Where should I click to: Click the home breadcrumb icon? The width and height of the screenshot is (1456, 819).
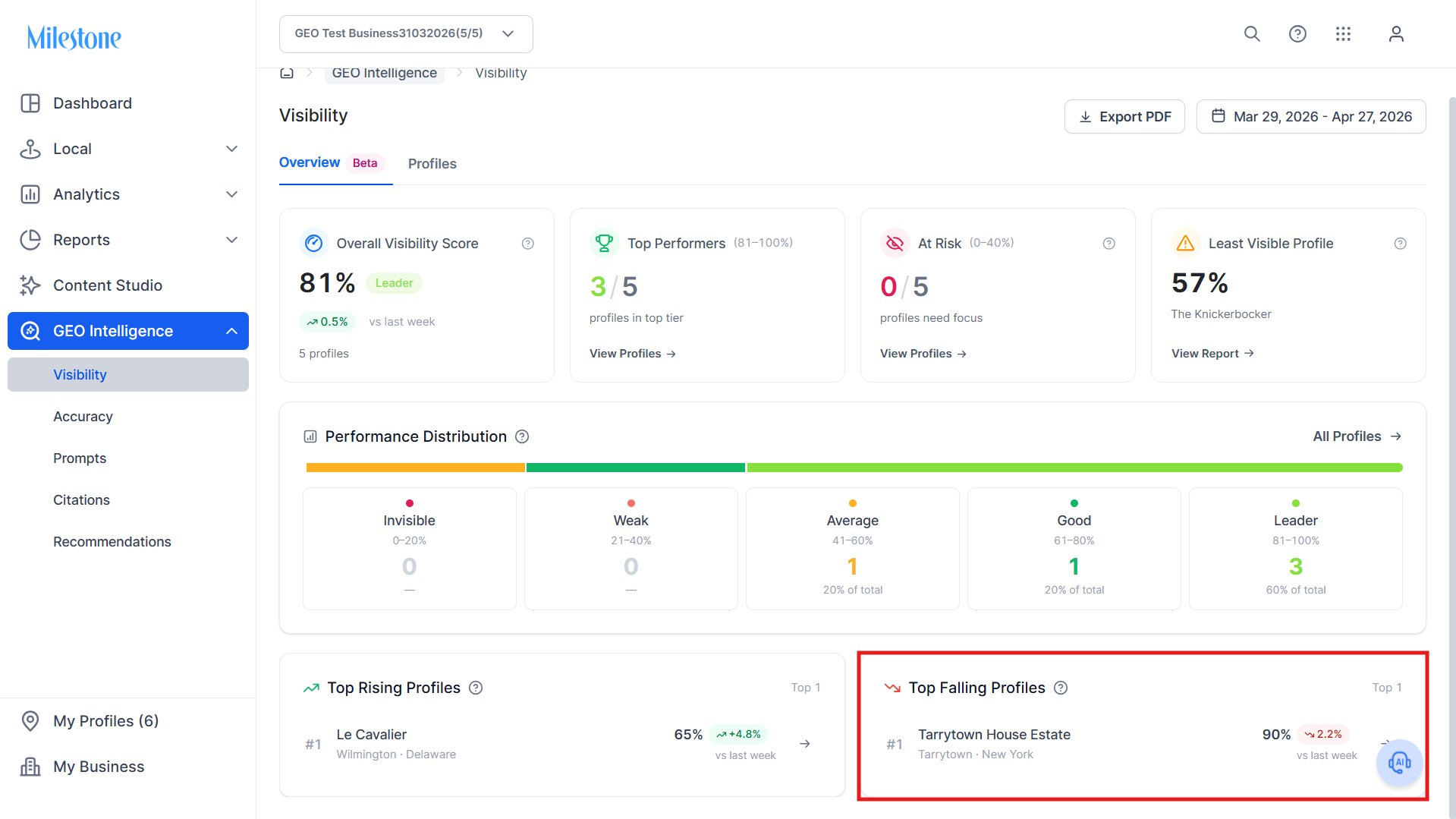pyautogui.click(x=287, y=73)
